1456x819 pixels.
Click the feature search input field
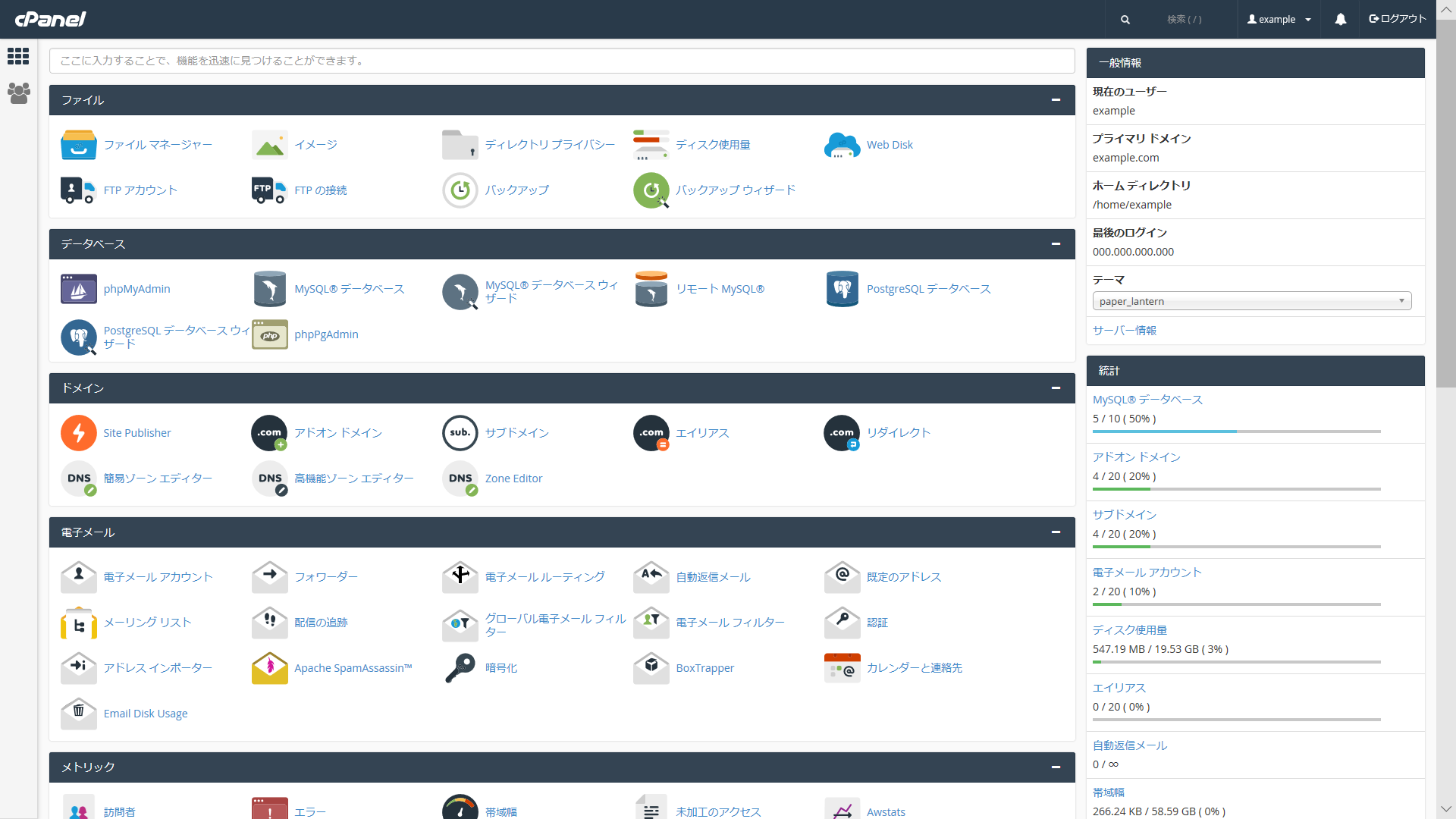tap(561, 61)
